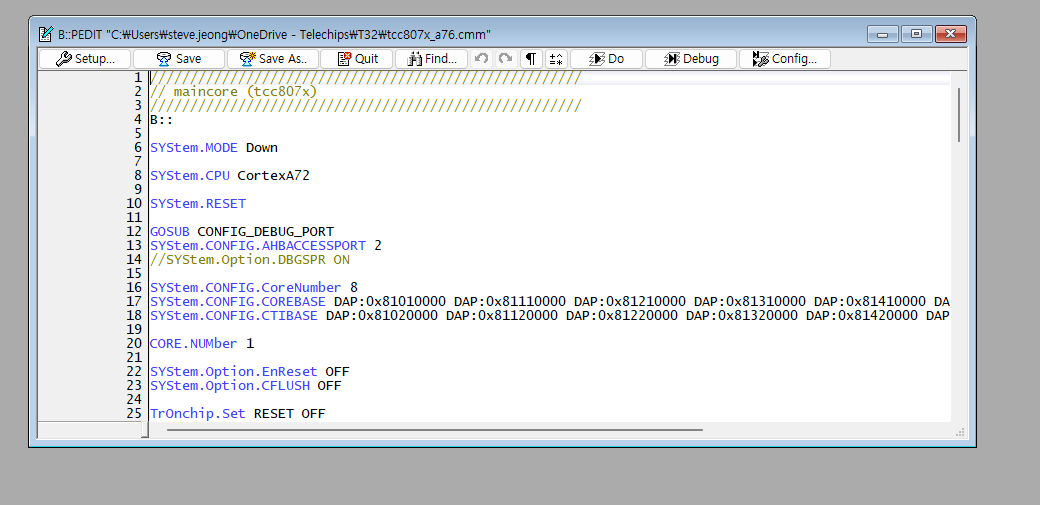Toggle the line spacing/numbering icon
The height and width of the screenshot is (505, 1040).
pyautogui.click(x=556, y=59)
